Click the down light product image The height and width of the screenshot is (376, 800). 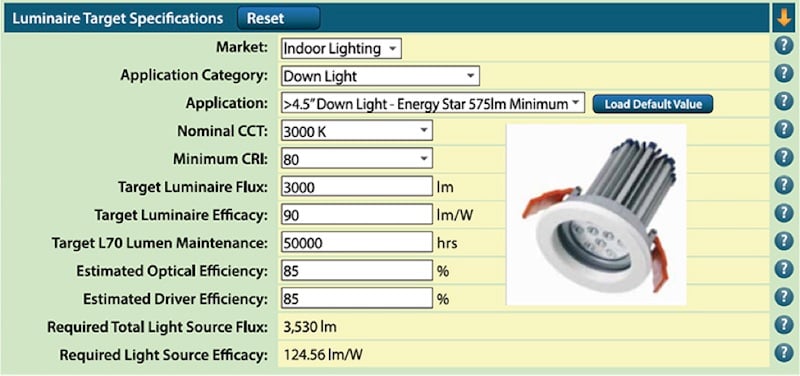point(596,215)
